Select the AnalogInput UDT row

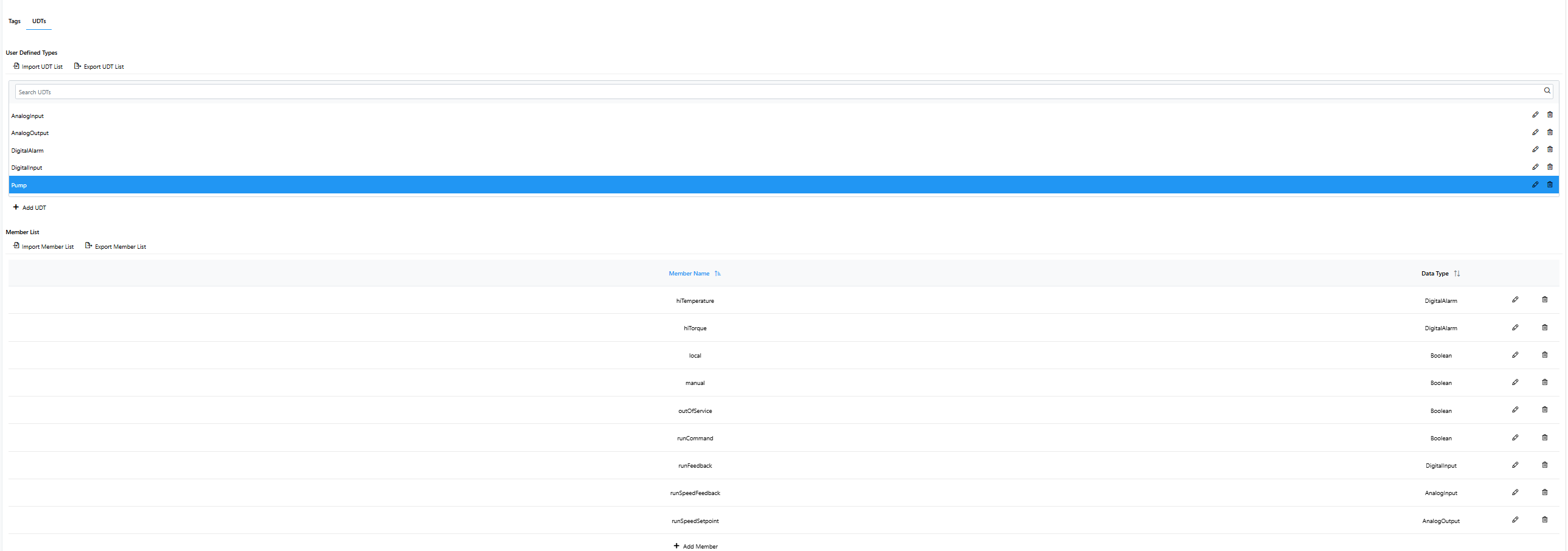784,116
